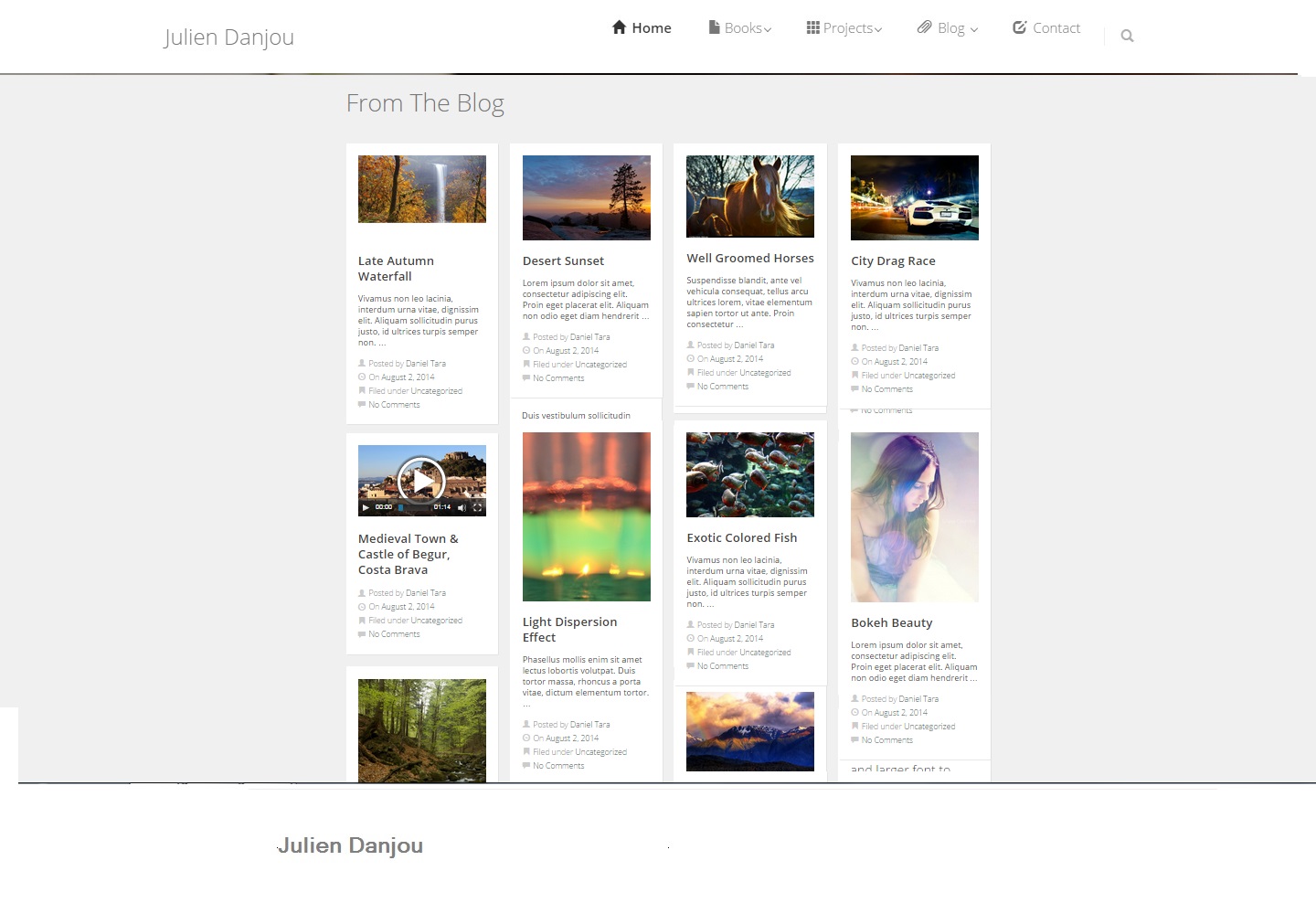Click the Julien Danjou name in the footer
Viewport: 1316px width, 903px height.
pyautogui.click(x=350, y=845)
